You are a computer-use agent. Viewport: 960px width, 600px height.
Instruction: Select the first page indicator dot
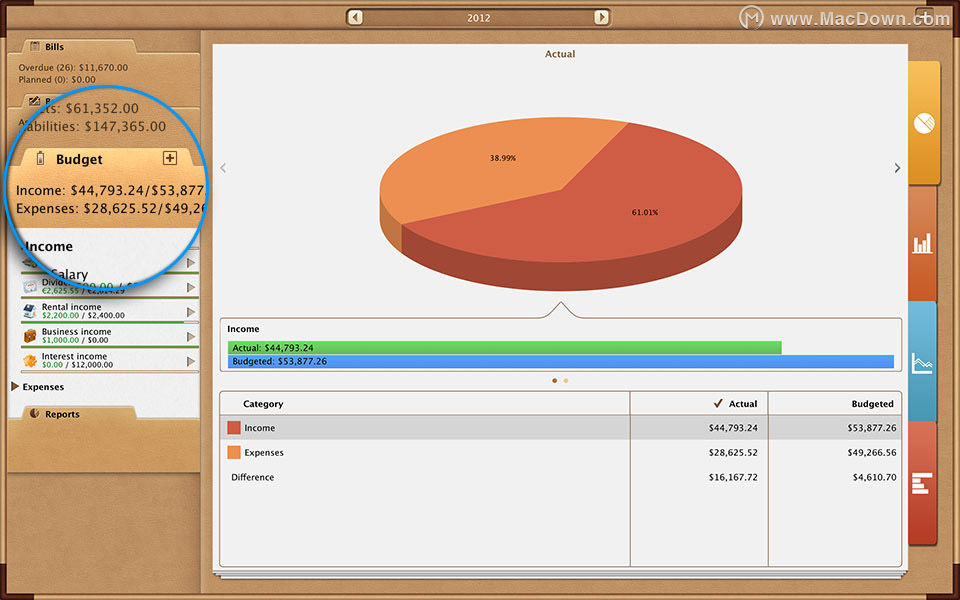[x=555, y=381]
